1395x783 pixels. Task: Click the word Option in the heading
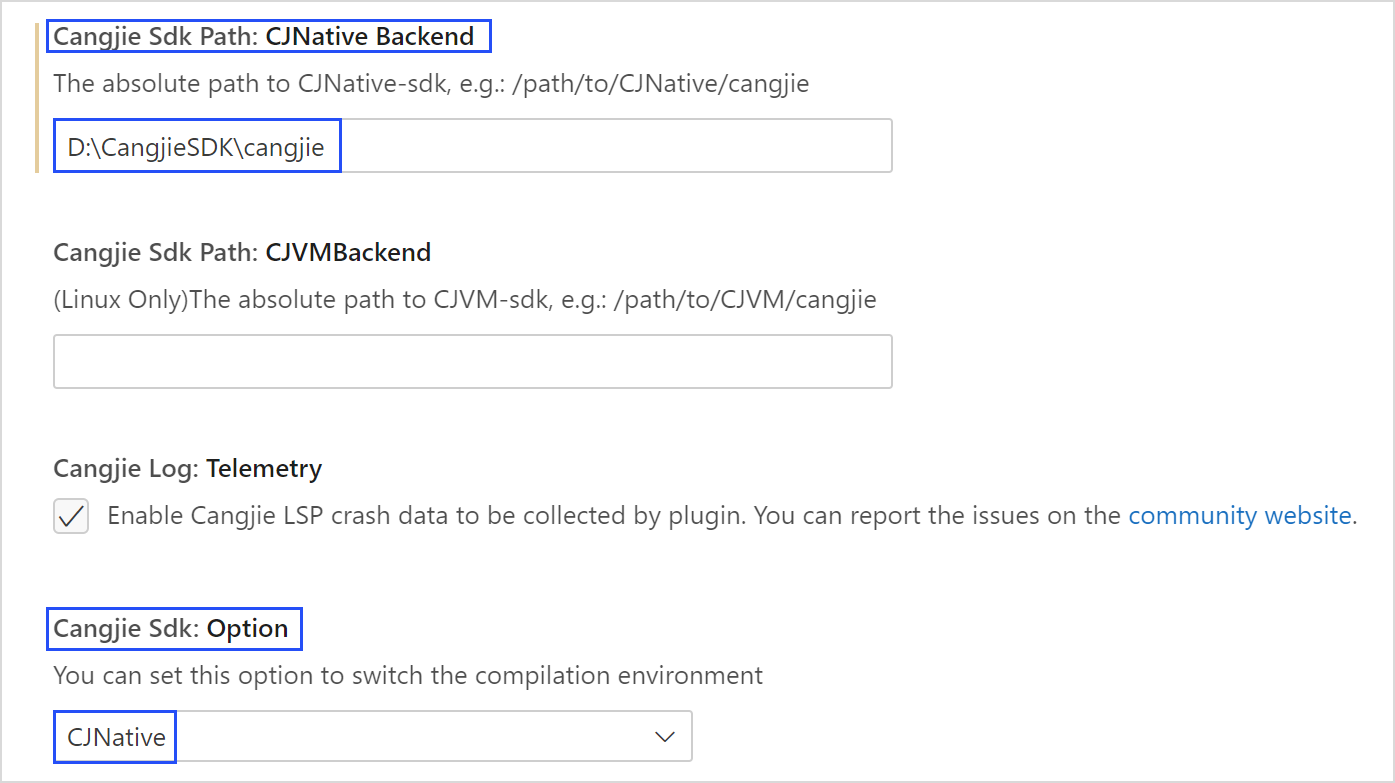(x=248, y=629)
